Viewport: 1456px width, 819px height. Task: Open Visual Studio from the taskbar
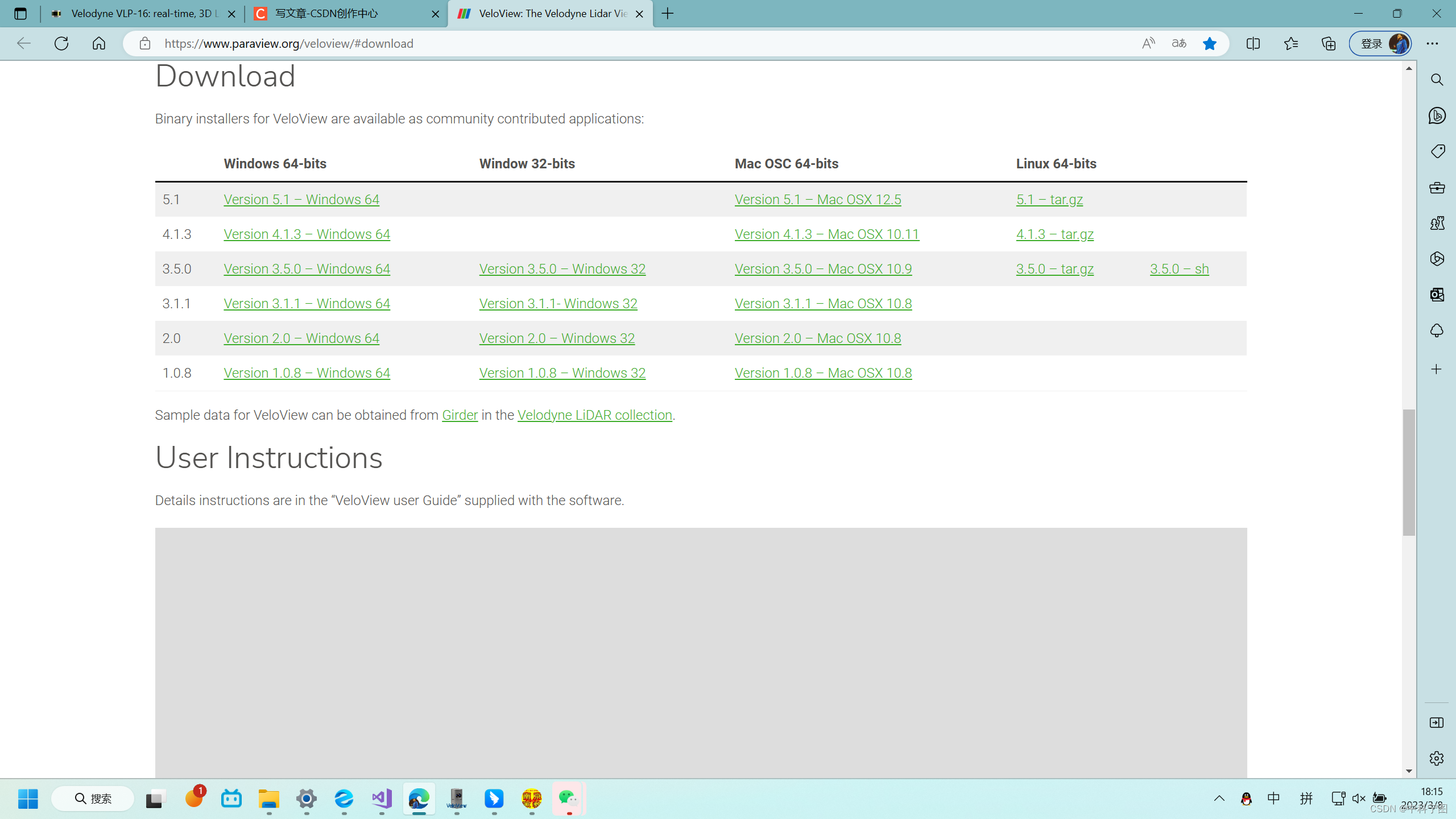(381, 799)
